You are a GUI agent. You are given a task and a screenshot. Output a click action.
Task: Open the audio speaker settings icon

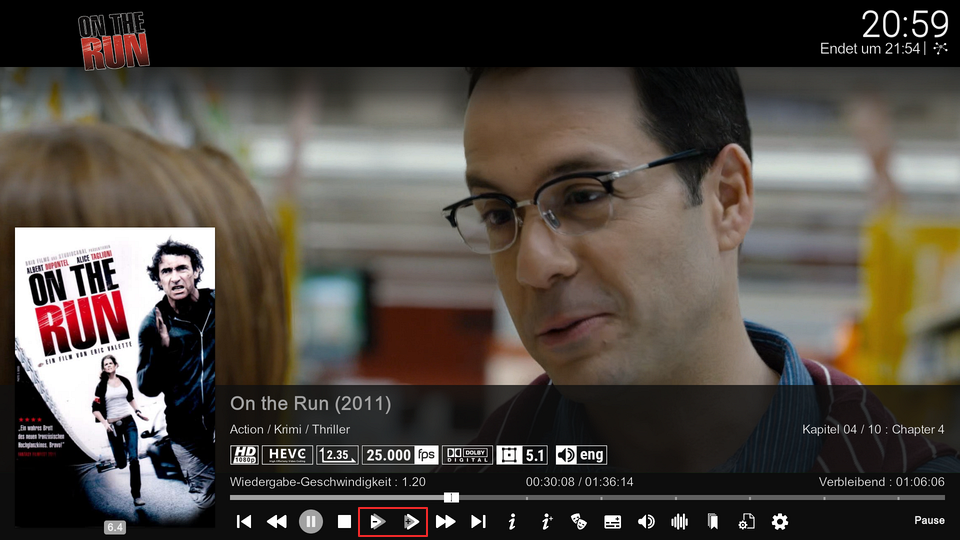pos(646,522)
